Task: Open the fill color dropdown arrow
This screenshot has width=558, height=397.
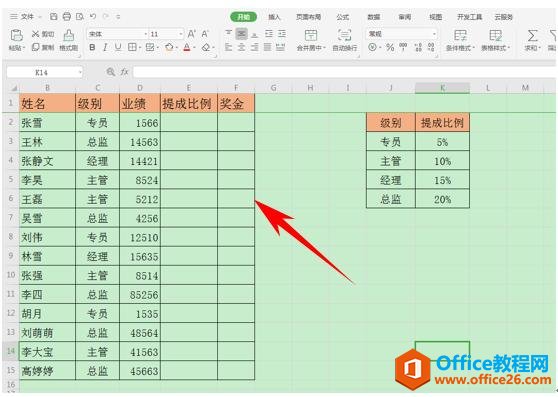Action: 177,48
